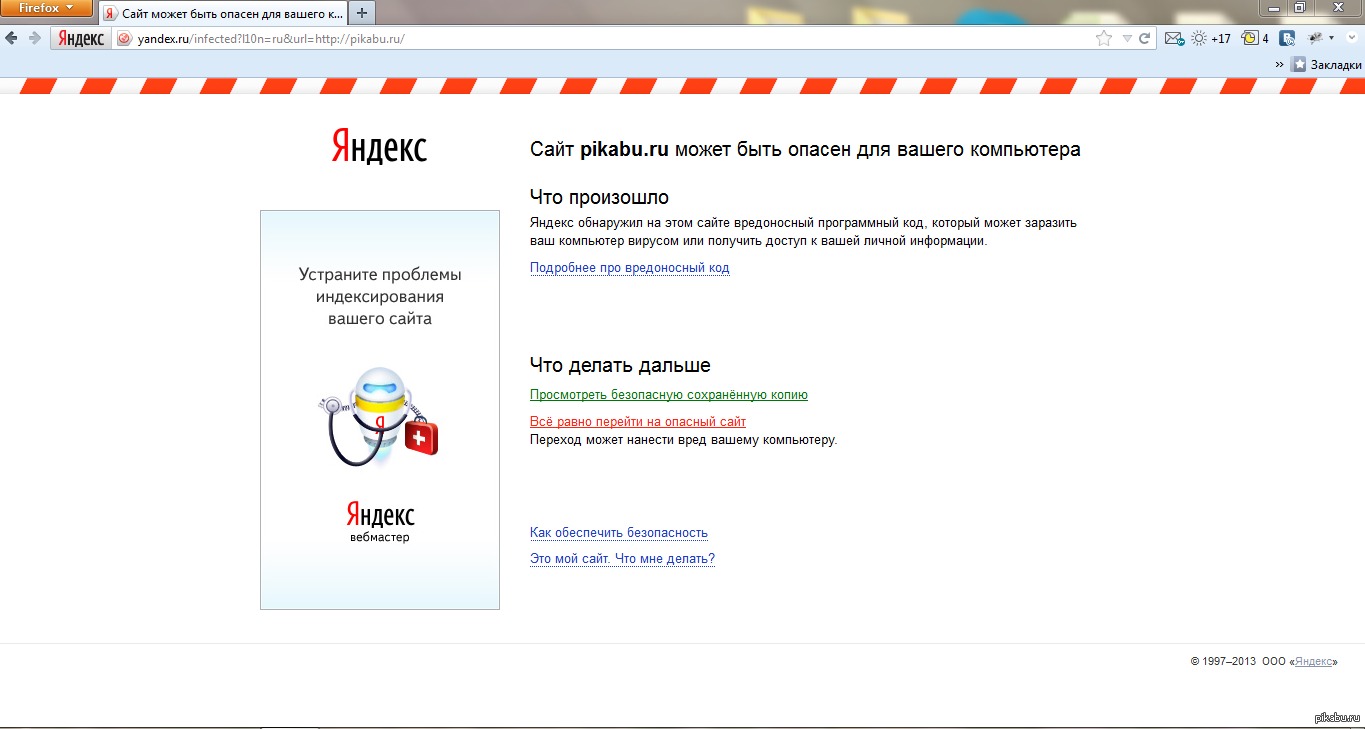The image size is (1365, 729).
Task: Click the Яндекс button left of address bar
Action: 80,38
